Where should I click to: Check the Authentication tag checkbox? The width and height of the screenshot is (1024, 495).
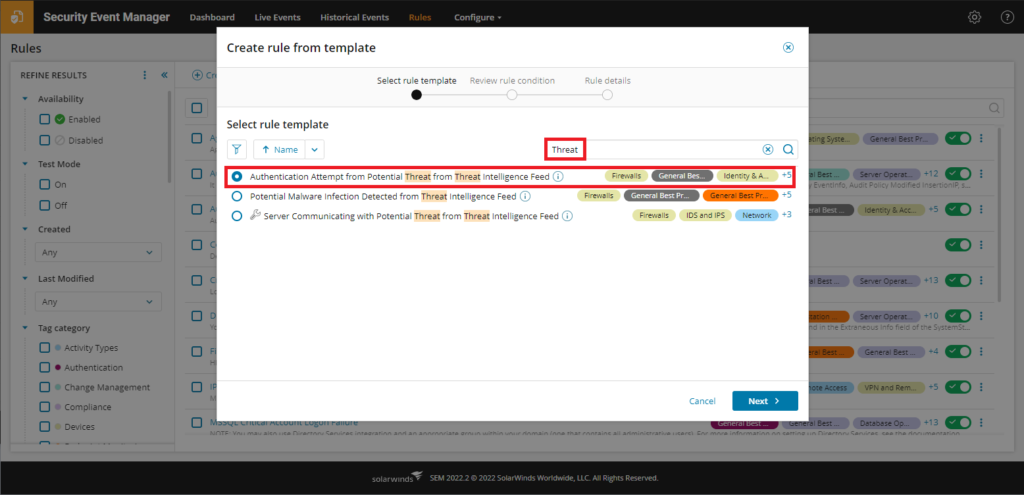(x=45, y=368)
